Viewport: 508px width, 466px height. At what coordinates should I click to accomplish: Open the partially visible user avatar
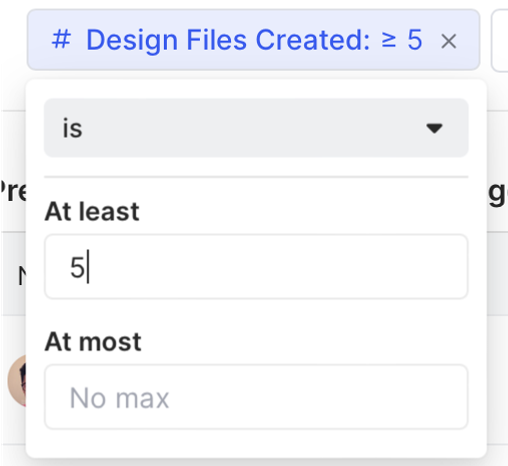tap(17, 381)
